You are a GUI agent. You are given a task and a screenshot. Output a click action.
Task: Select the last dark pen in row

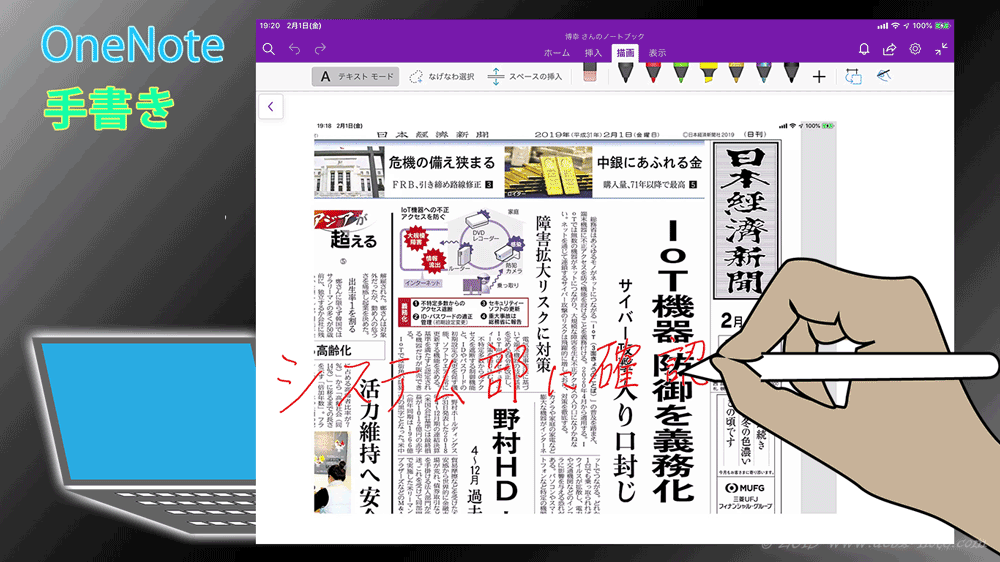click(x=791, y=73)
